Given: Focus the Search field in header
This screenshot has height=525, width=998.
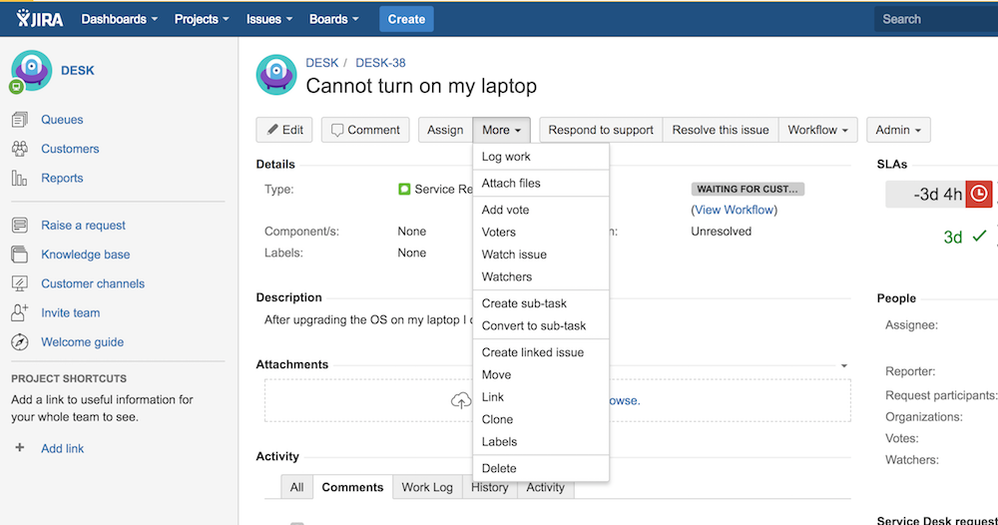Looking at the screenshot, I should (936, 19).
